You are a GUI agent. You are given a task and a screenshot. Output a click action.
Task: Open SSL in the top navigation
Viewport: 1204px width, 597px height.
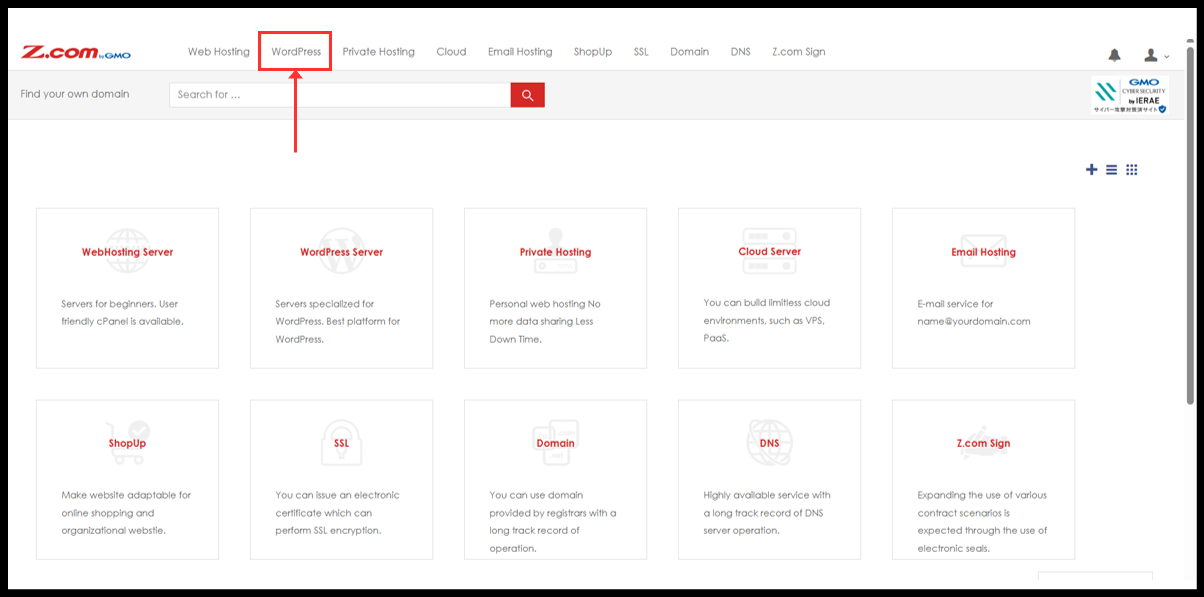(641, 52)
